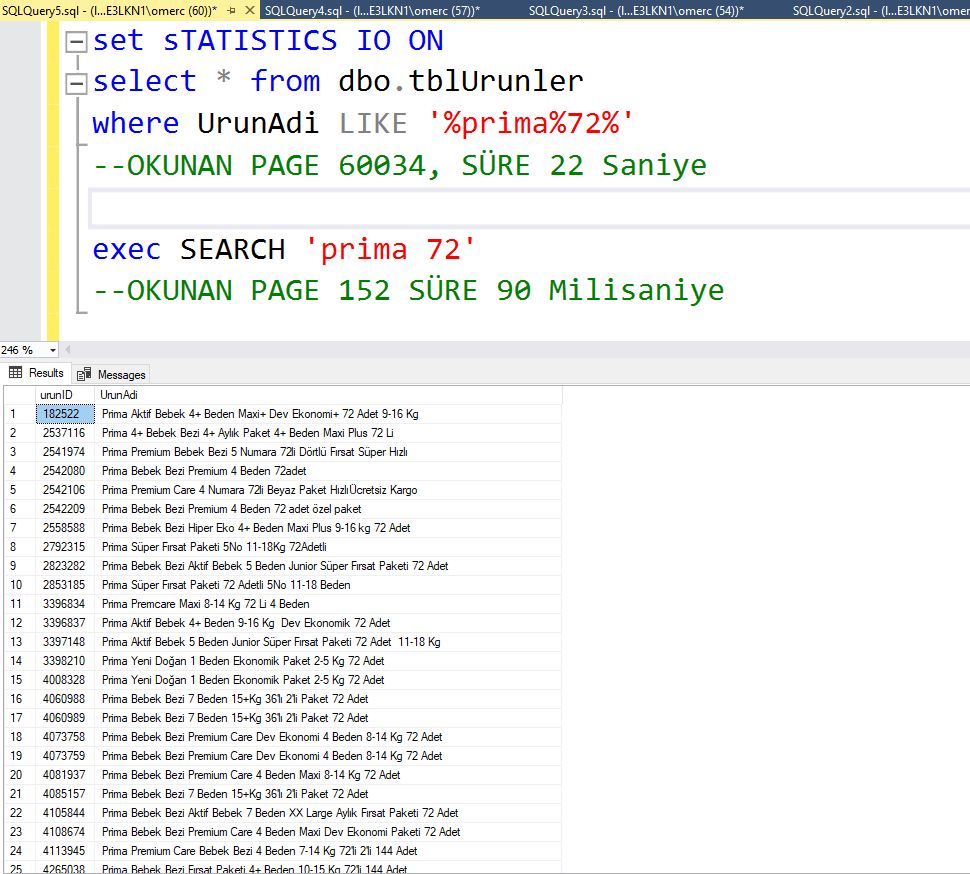Click the Messages tab icon
Viewport: 970px width, 874px height.
click(x=85, y=374)
